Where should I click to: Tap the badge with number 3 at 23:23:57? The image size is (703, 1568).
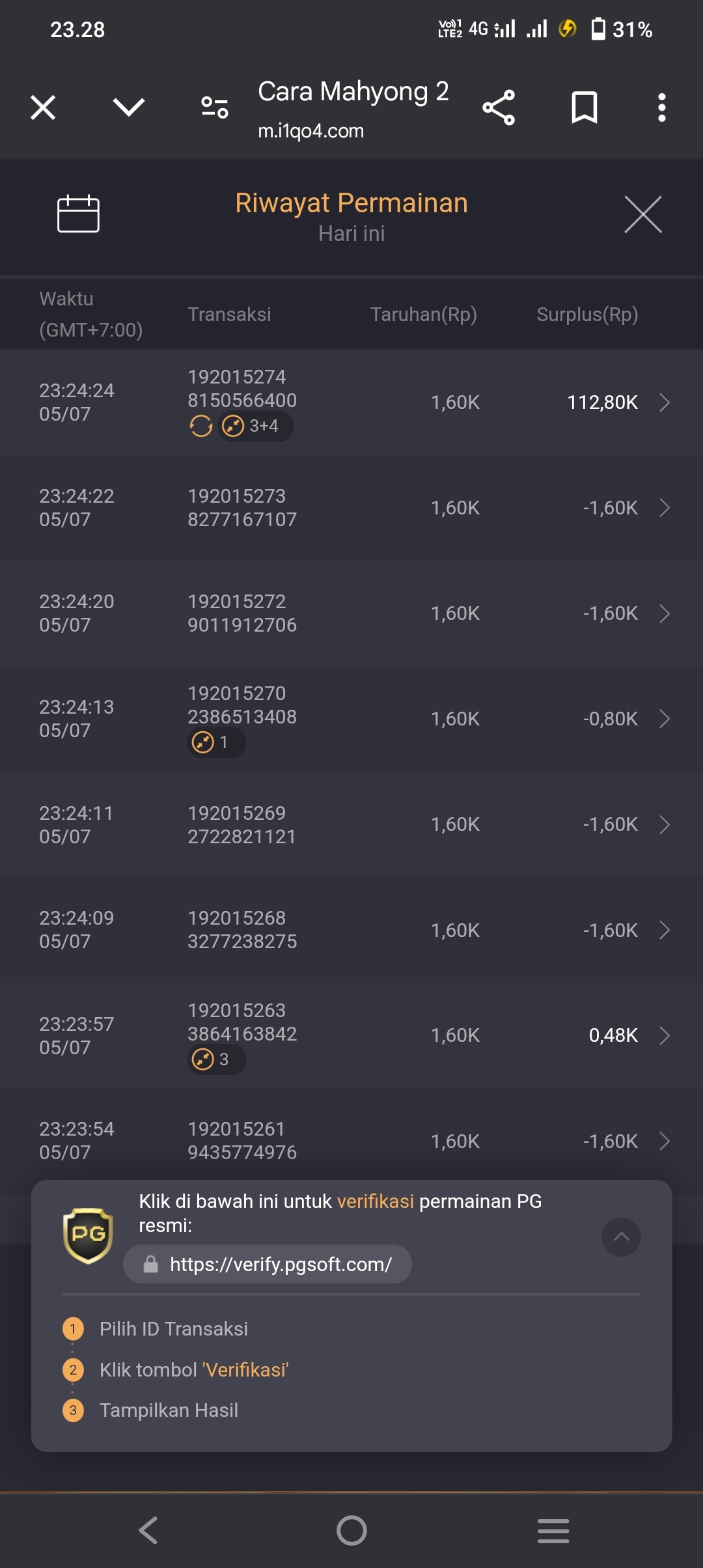pyautogui.click(x=216, y=1059)
